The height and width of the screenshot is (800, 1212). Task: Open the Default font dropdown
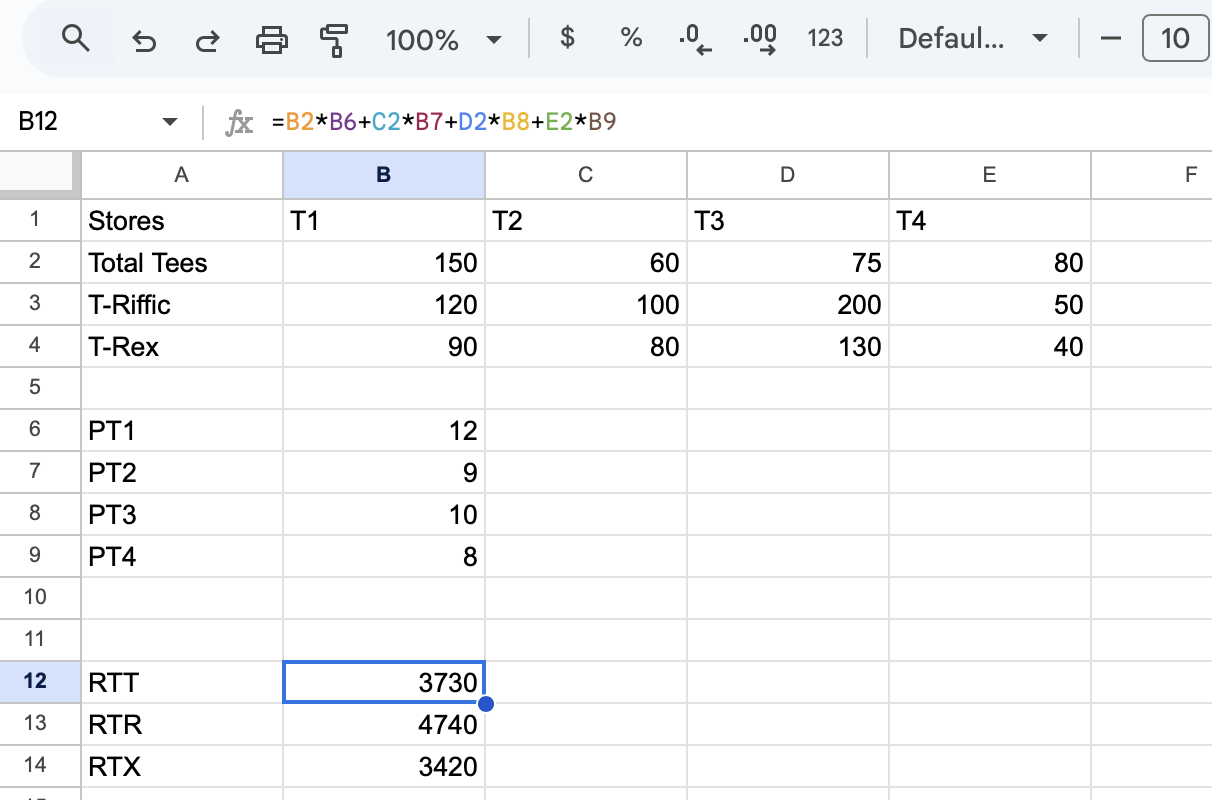click(x=970, y=38)
